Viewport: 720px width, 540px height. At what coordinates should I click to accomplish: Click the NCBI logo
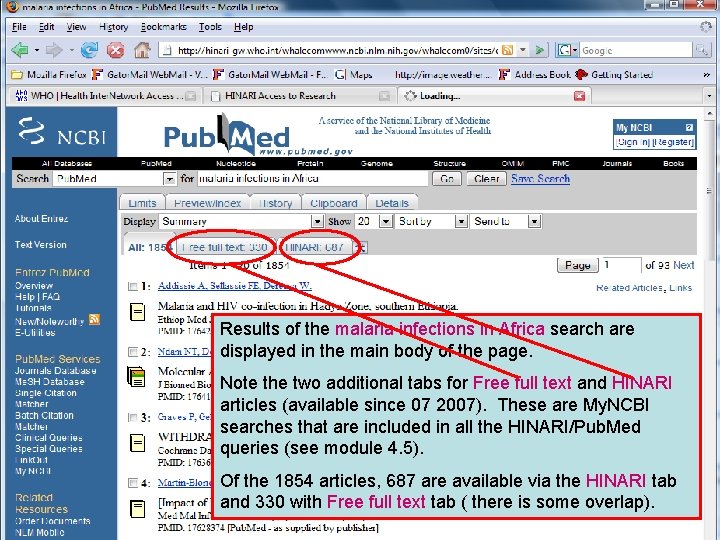click(x=62, y=132)
